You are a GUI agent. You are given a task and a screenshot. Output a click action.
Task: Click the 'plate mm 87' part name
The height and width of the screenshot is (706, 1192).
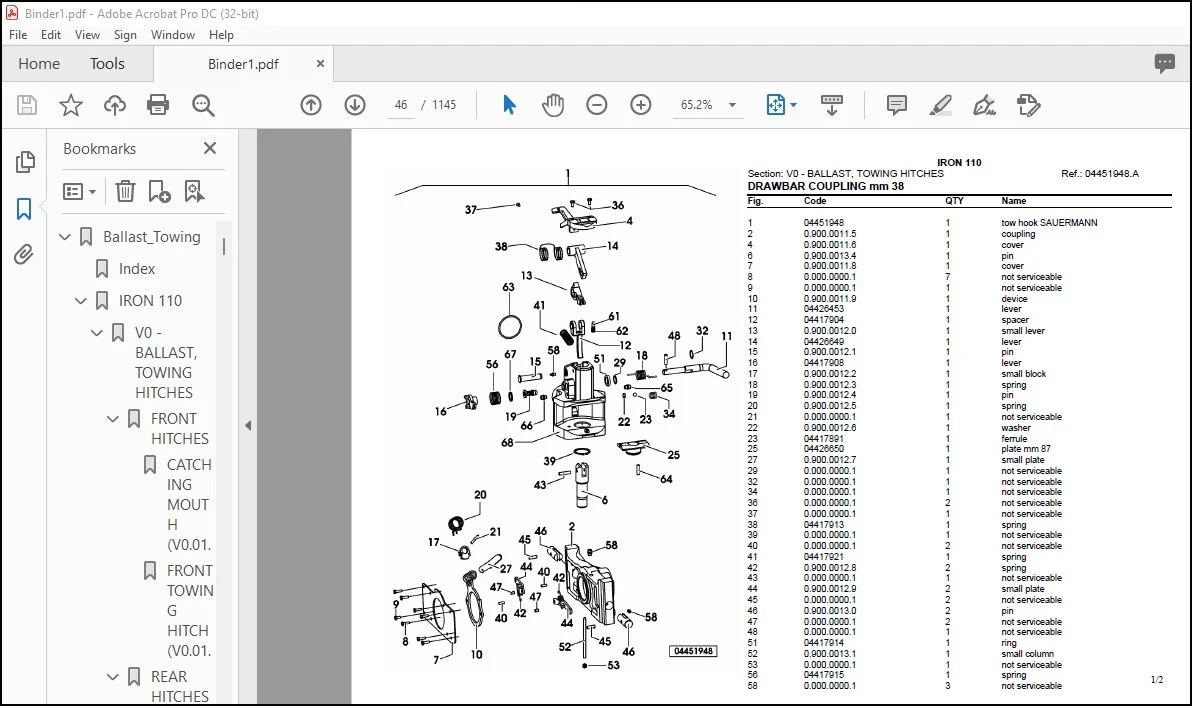coord(1026,449)
